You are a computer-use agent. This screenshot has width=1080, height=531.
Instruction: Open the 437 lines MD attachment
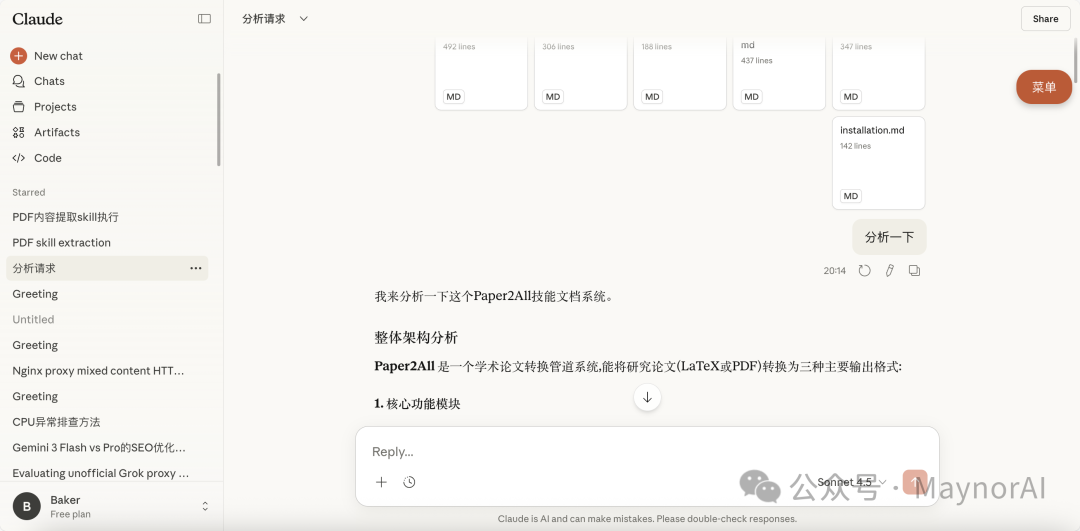pyautogui.click(x=779, y=72)
